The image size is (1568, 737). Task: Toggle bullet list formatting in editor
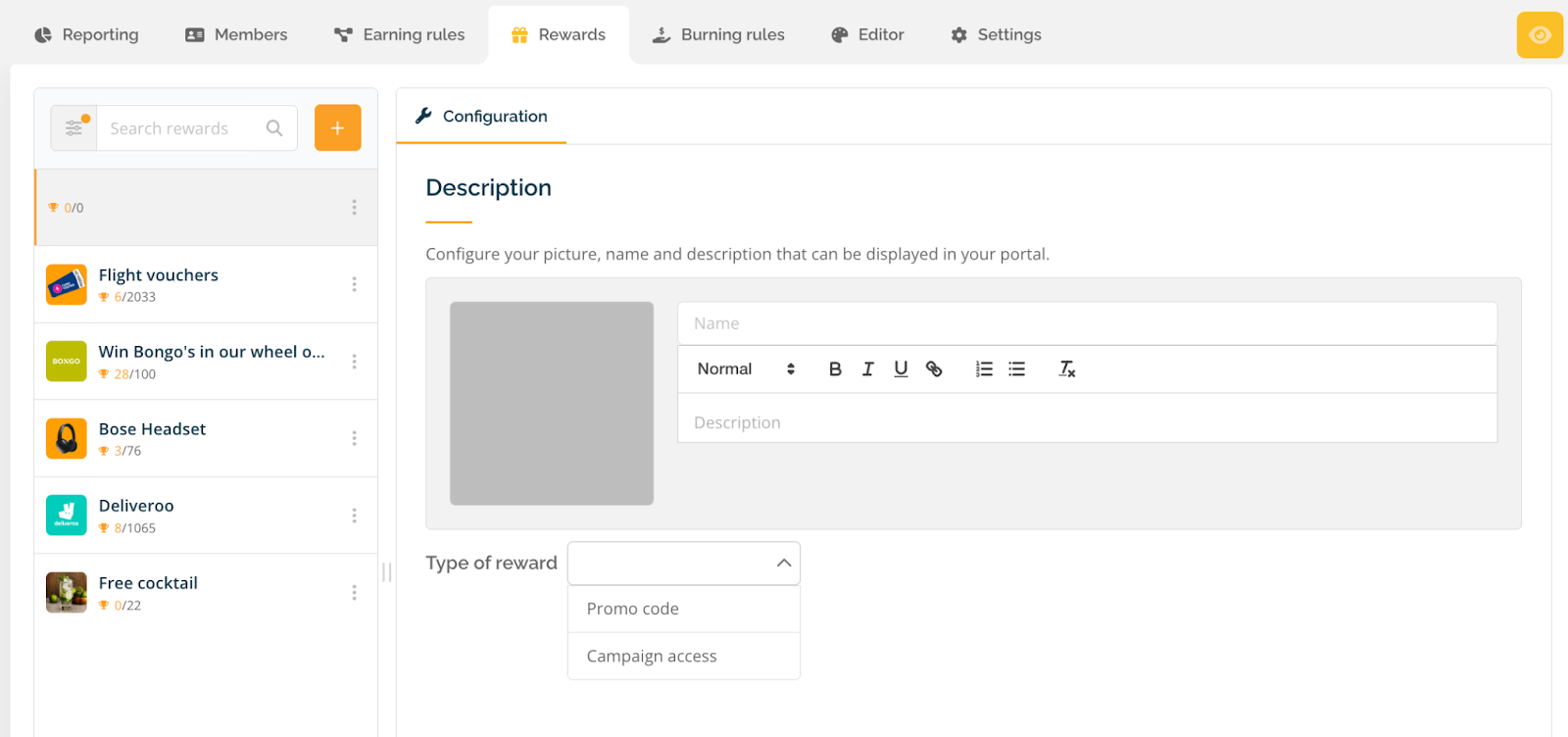point(1017,369)
